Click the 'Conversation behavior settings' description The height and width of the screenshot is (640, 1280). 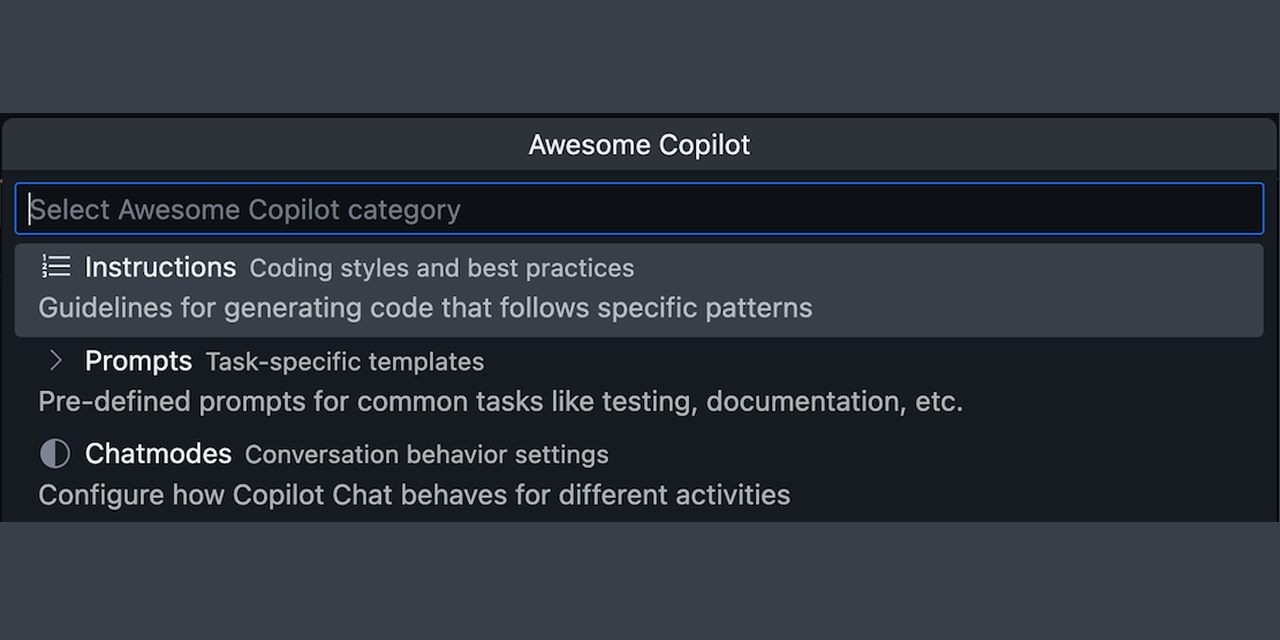[426, 454]
